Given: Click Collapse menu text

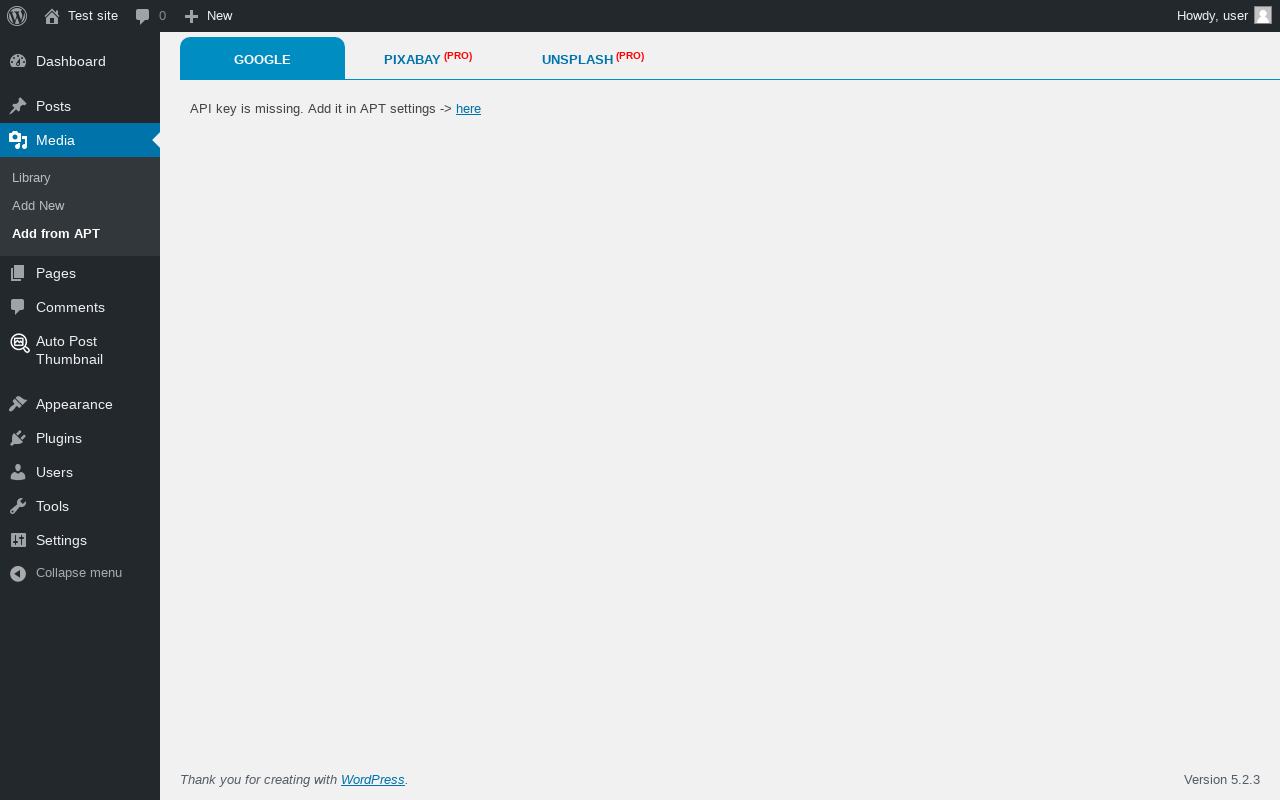Looking at the screenshot, I should tap(79, 573).
